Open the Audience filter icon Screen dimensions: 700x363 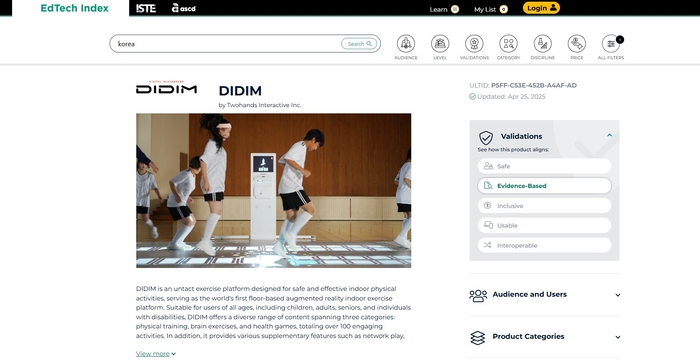pyautogui.click(x=405, y=44)
